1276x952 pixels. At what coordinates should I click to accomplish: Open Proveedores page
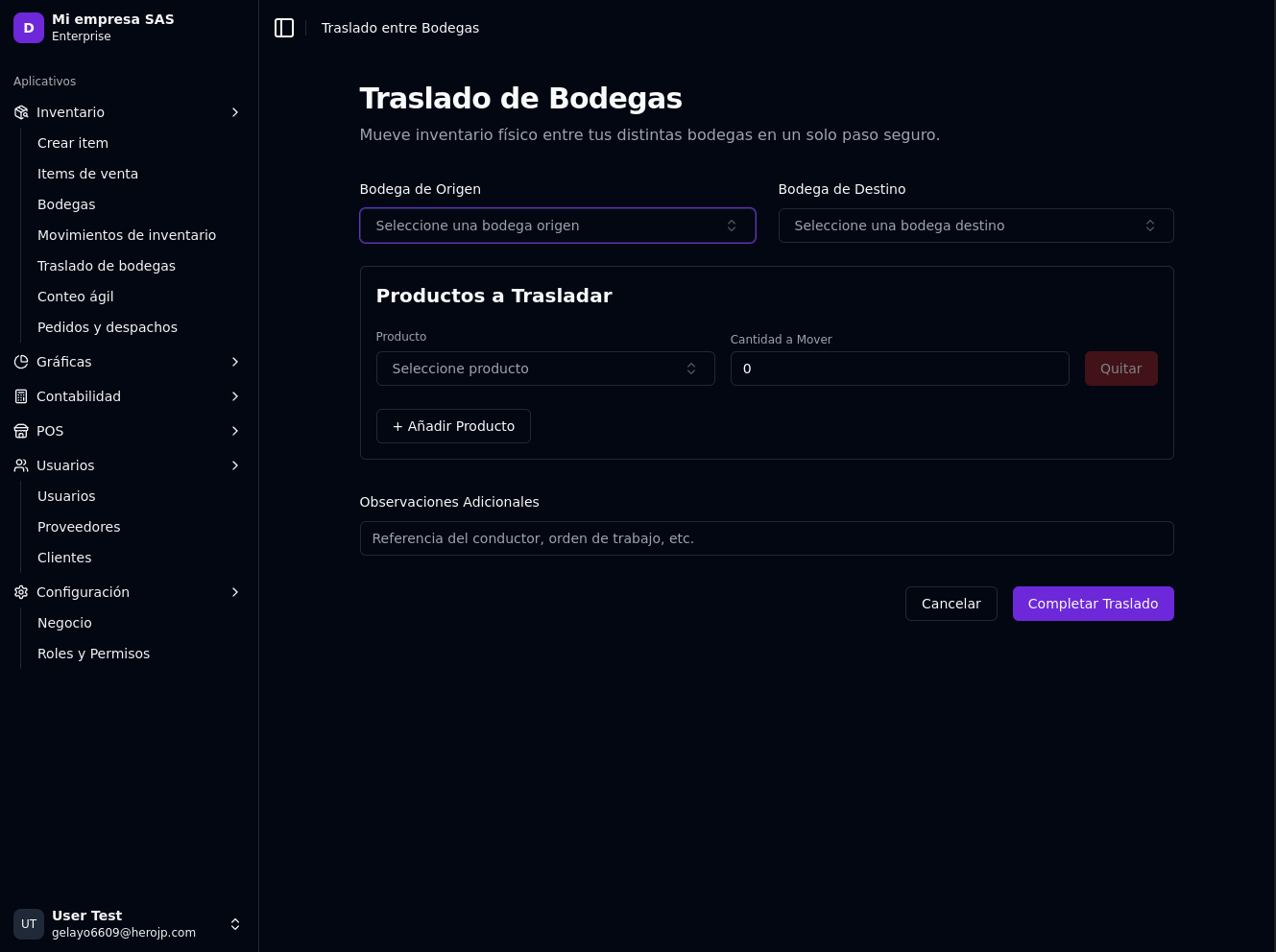(79, 527)
